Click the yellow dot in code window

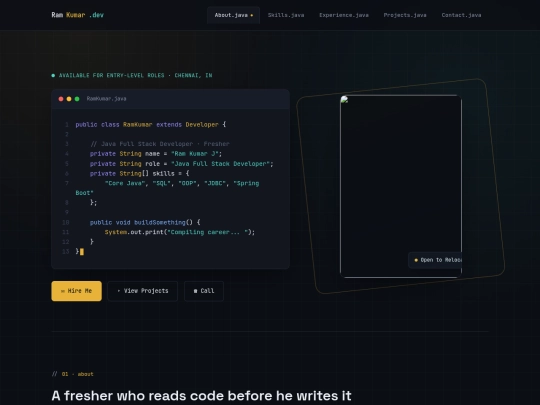pyautogui.click(x=69, y=99)
